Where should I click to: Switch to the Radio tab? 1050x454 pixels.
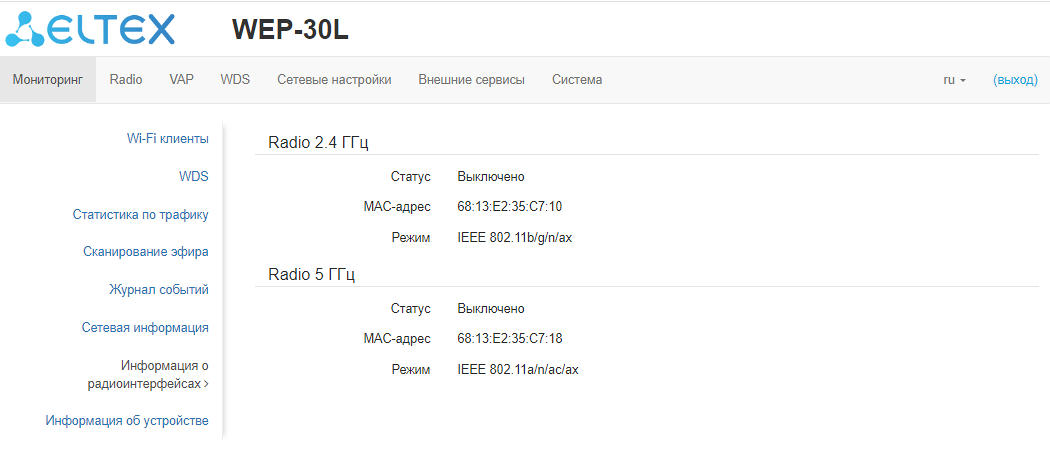[x=126, y=80]
